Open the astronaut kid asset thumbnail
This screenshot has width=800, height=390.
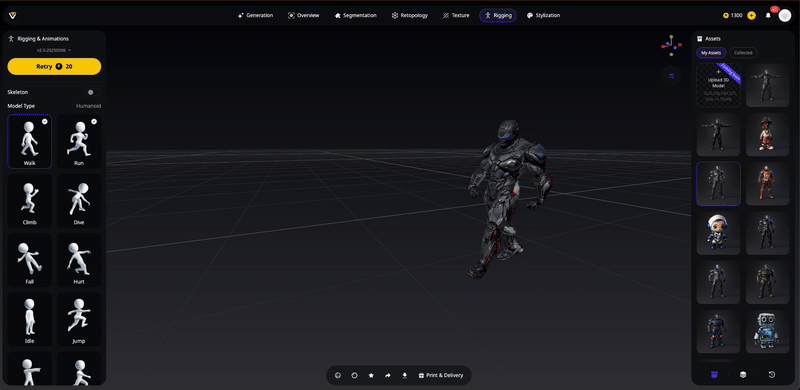pos(718,233)
